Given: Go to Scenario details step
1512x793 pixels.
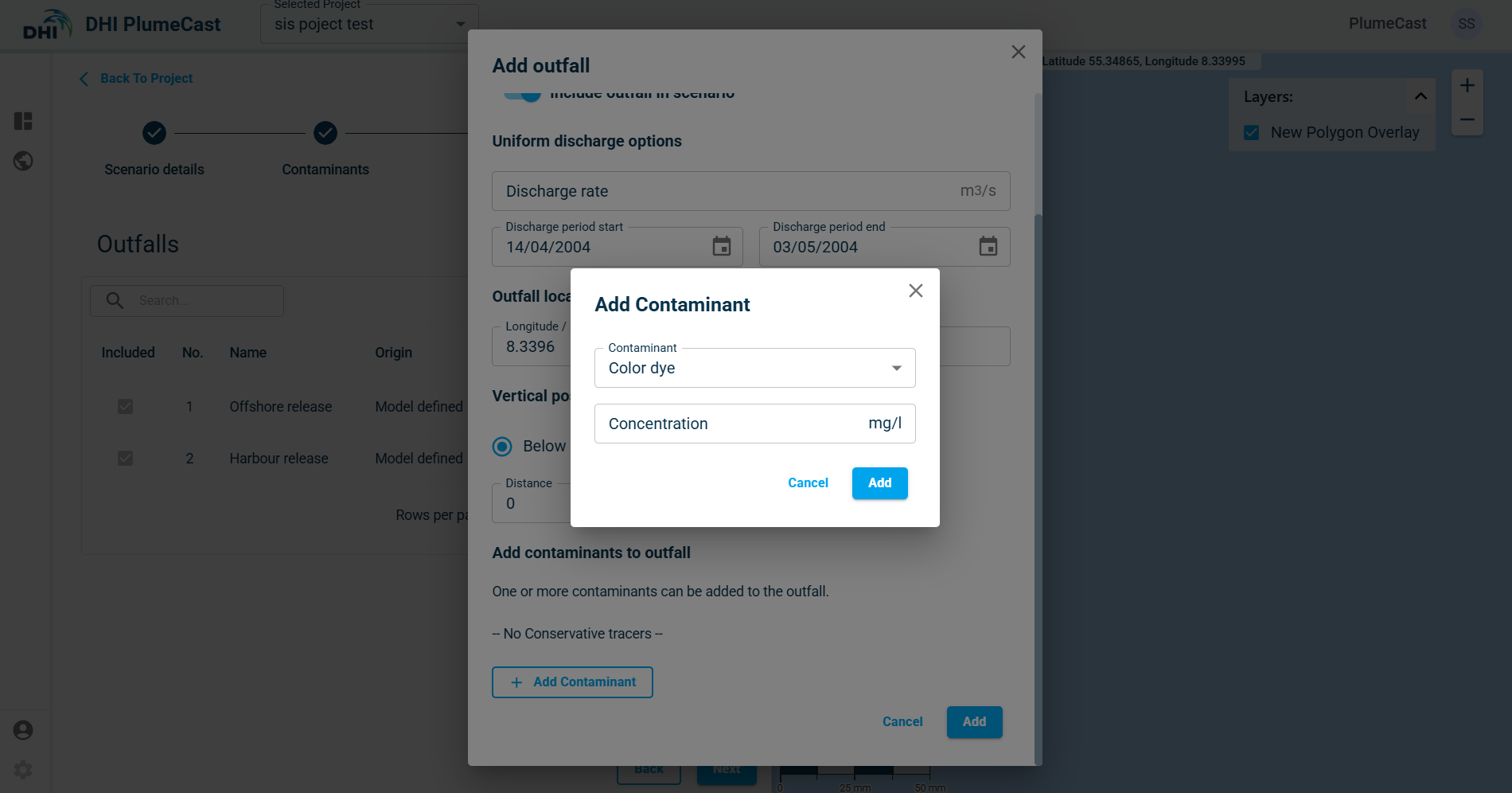Looking at the screenshot, I should pos(154,134).
